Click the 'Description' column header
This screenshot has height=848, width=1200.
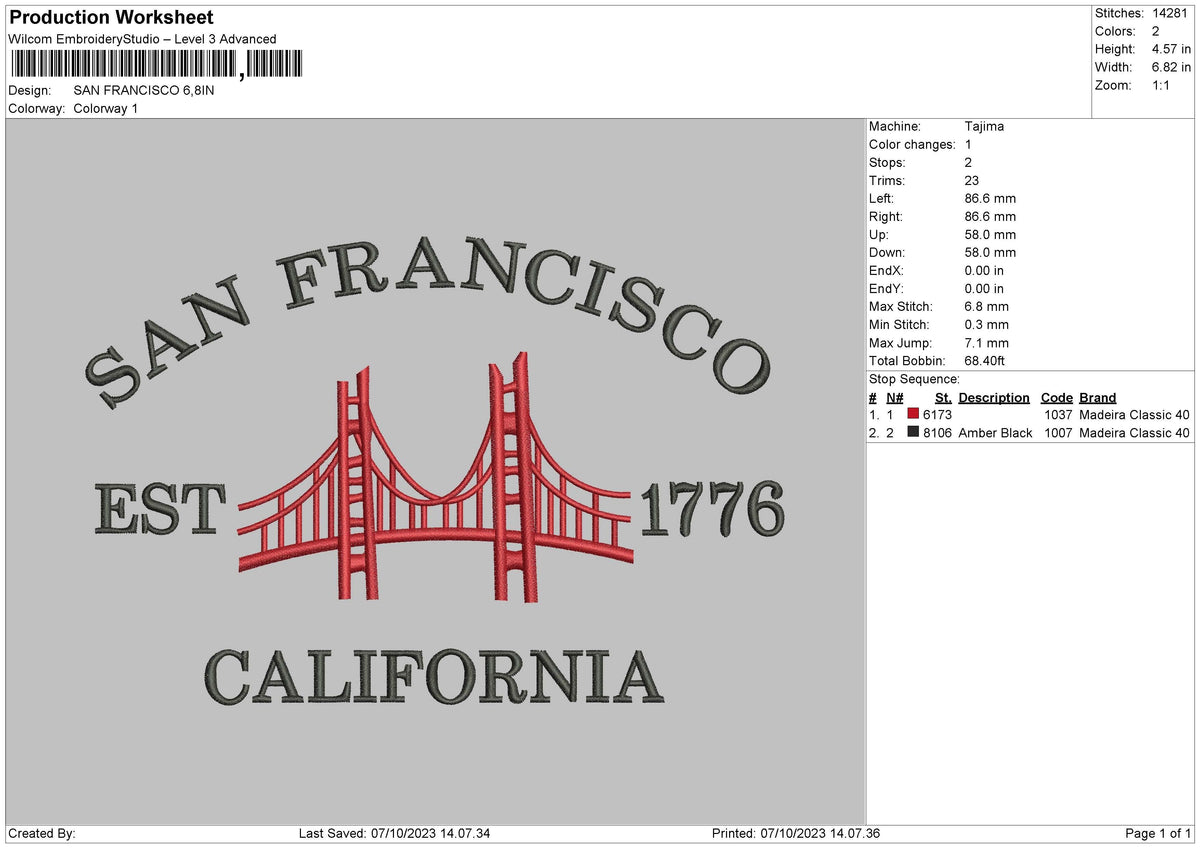coord(994,397)
